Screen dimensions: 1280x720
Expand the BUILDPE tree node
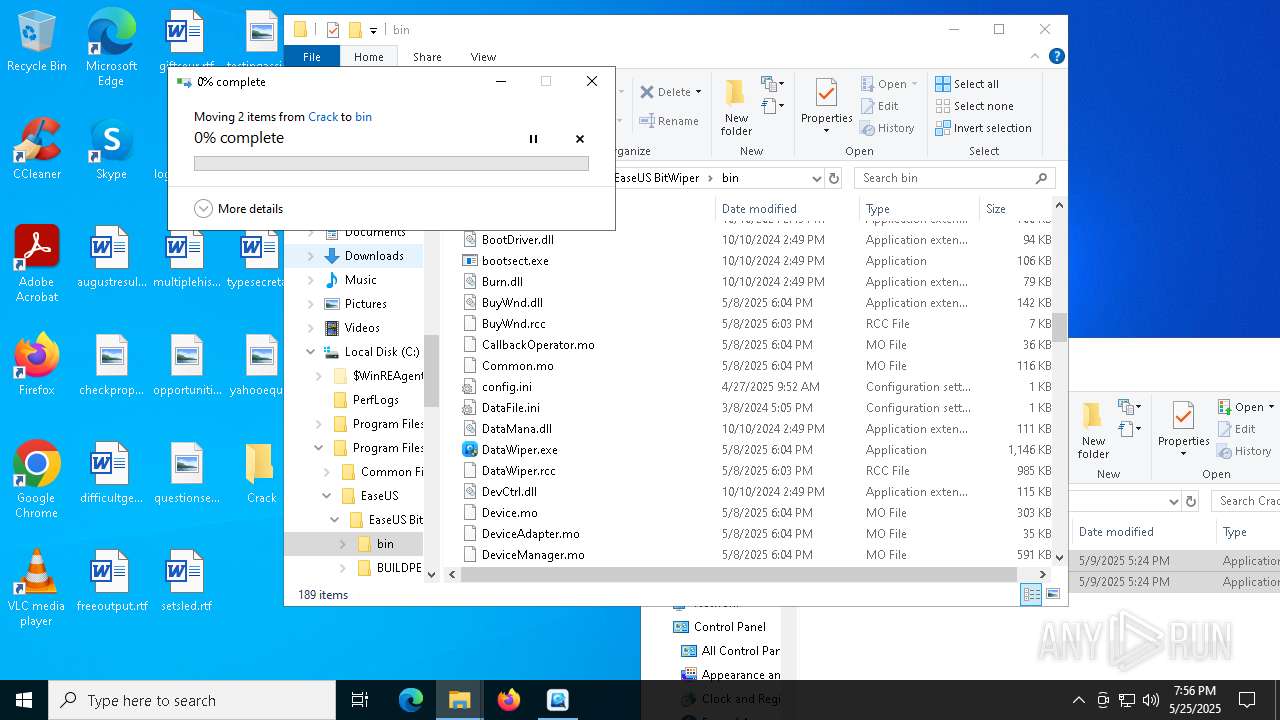pos(342,568)
